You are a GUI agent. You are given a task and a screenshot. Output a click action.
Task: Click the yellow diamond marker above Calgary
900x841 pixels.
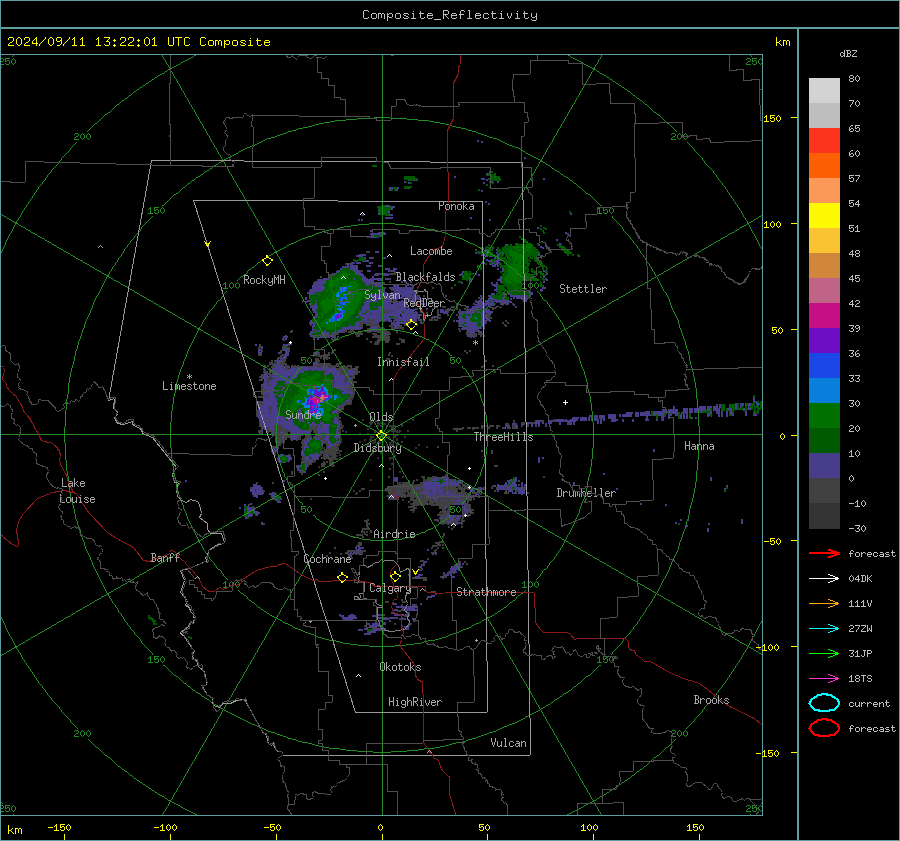(395, 576)
